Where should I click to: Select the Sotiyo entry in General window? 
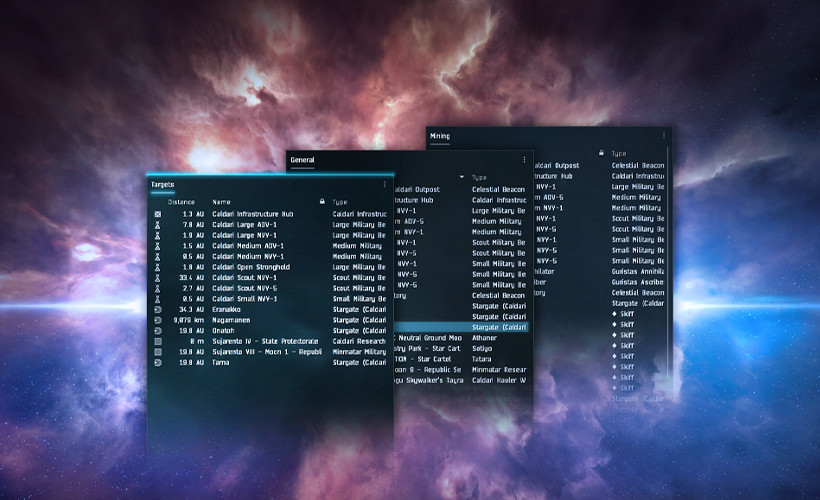click(482, 348)
